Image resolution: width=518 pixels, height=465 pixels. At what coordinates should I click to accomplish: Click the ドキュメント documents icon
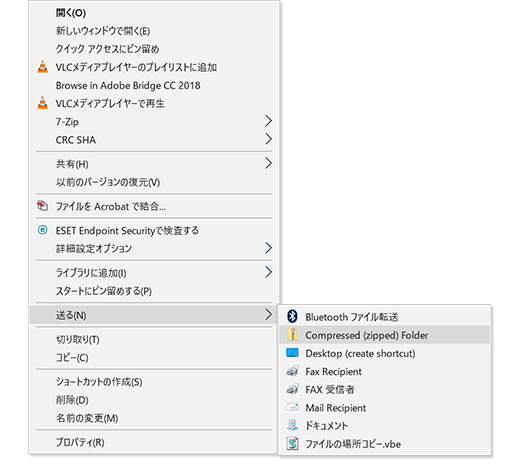point(292,425)
